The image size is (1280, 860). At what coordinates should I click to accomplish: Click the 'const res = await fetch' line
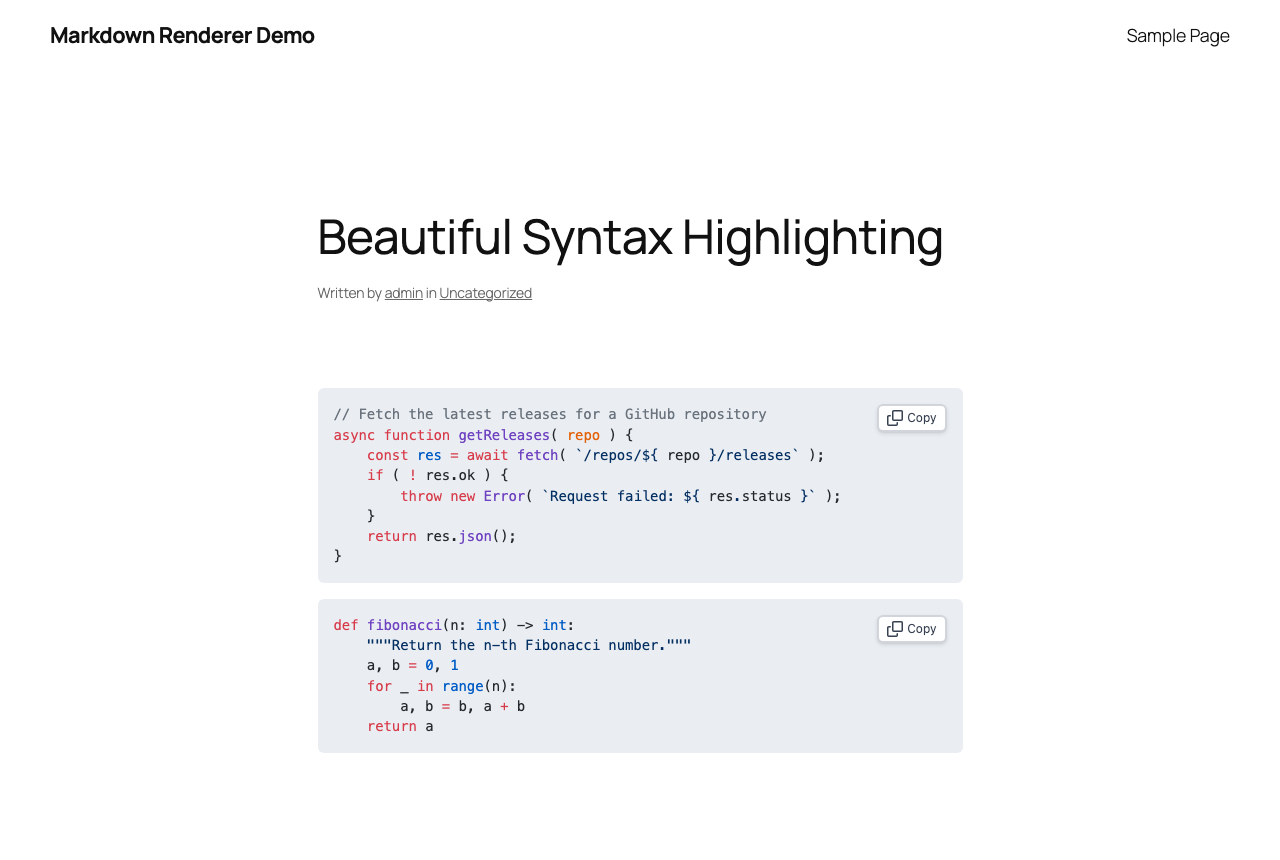pyautogui.click(x=596, y=455)
